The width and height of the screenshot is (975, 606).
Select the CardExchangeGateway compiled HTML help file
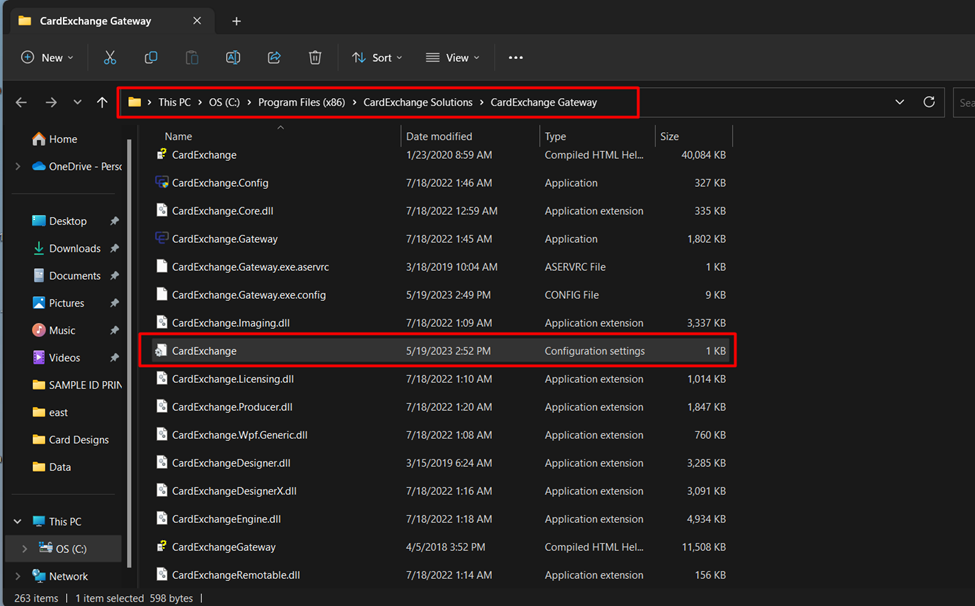tap(440, 547)
